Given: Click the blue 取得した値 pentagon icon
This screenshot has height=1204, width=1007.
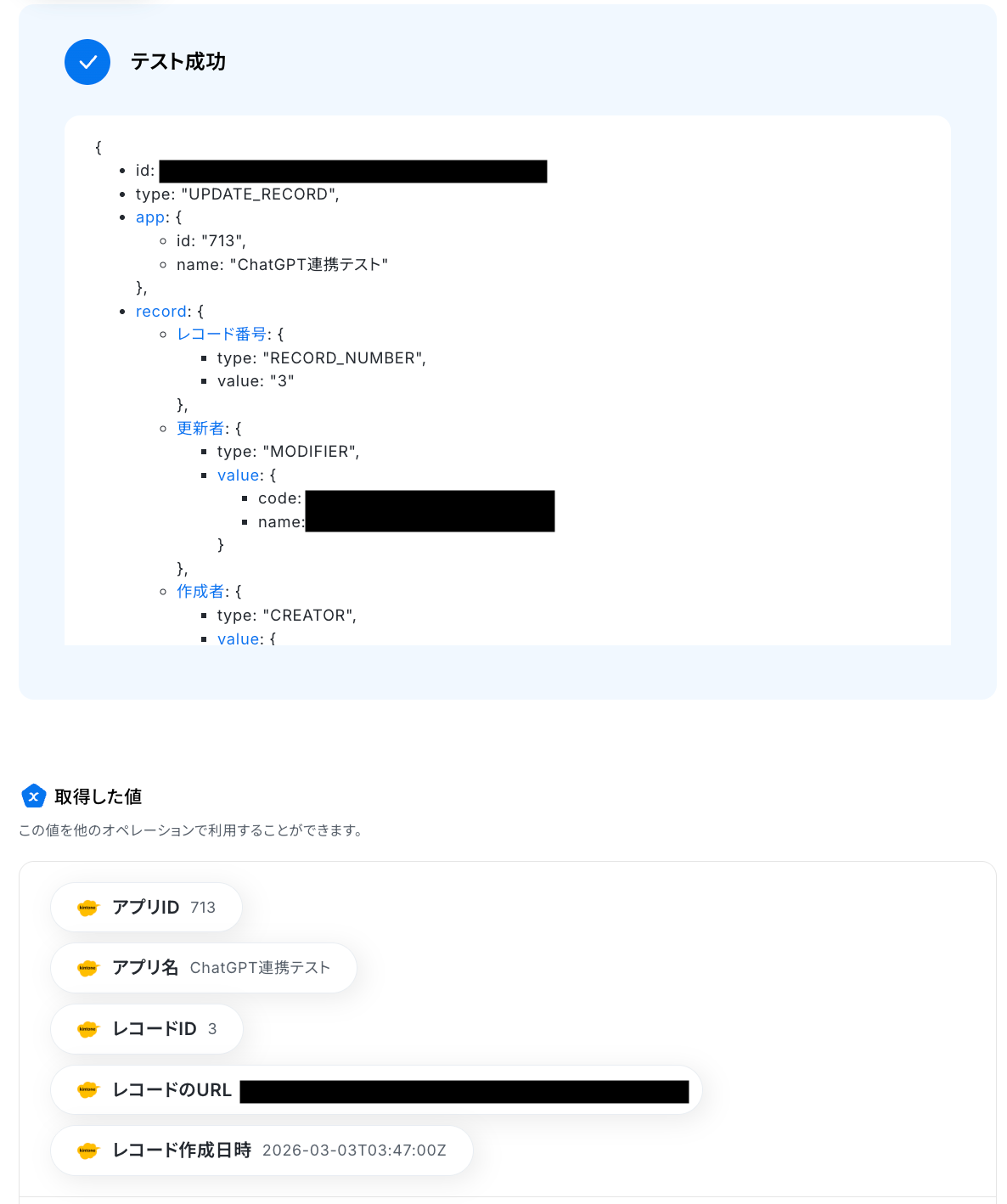Looking at the screenshot, I should coord(33,796).
